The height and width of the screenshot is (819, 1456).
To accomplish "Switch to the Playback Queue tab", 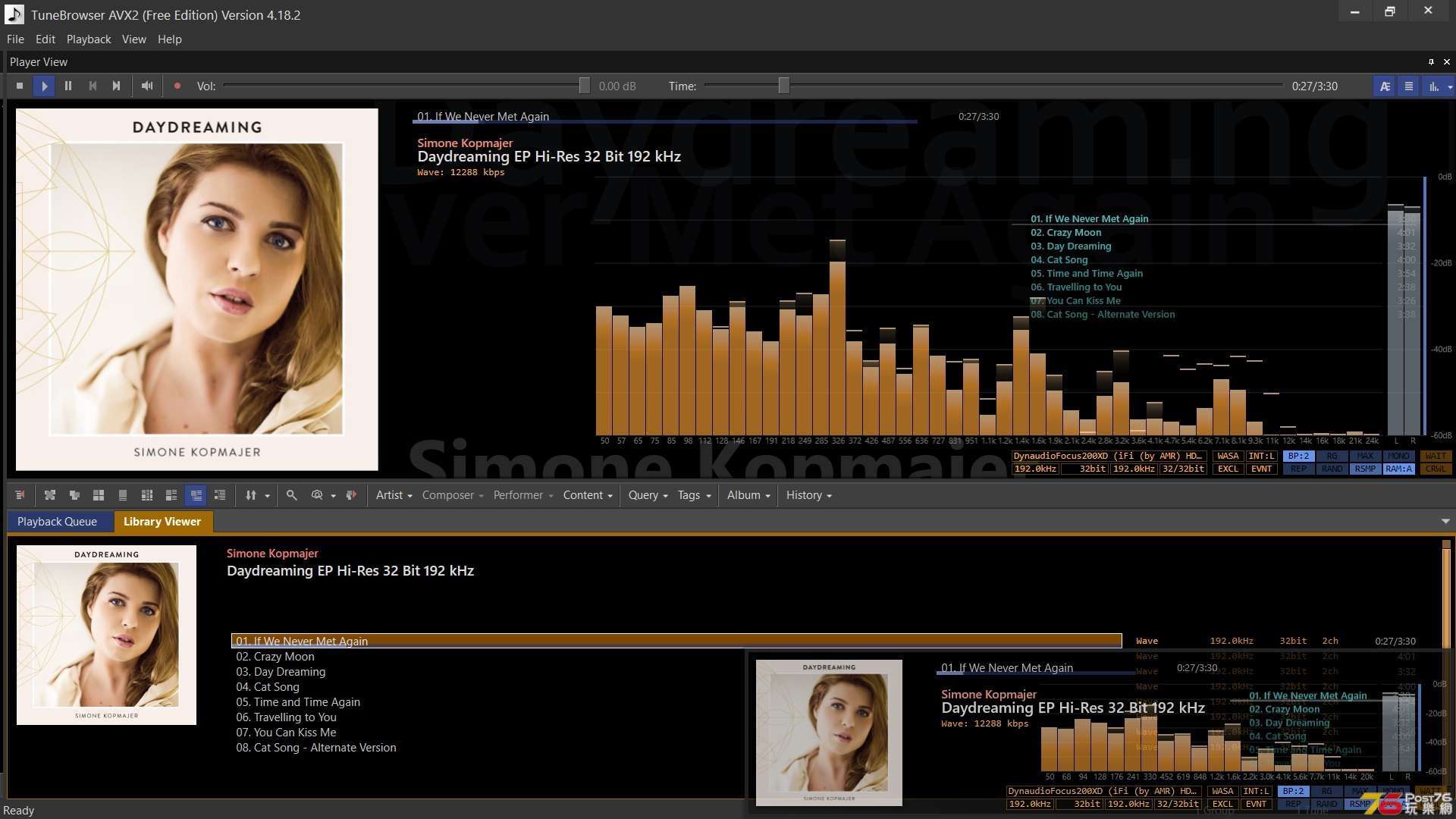I will (57, 522).
